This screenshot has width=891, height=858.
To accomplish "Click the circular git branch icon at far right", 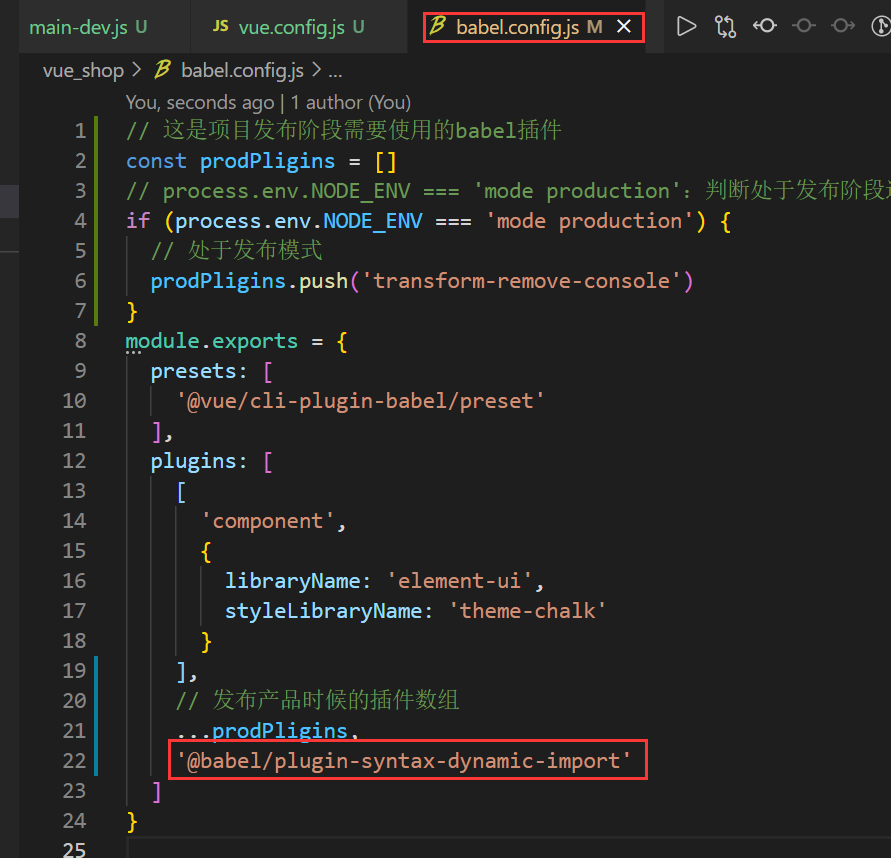I will [x=881, y=27].
